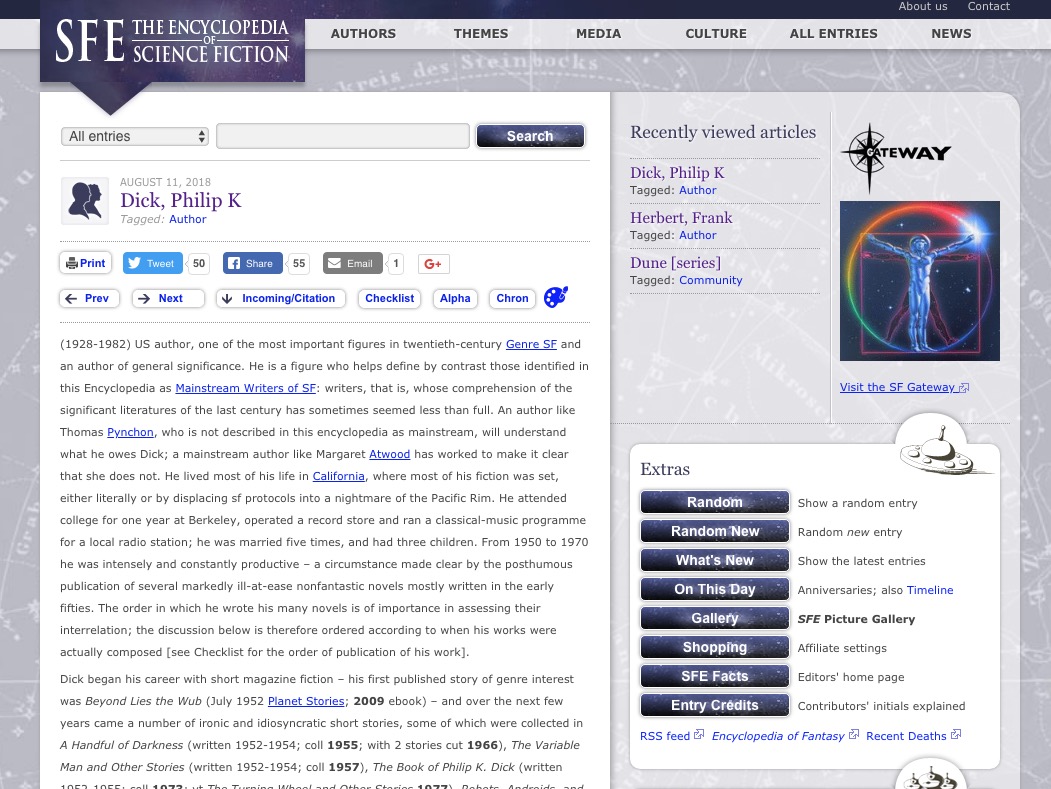The height and width of the screenshot is (789, 1051).
Task: Open the Culture menu
Action: [x=716, y=34]
